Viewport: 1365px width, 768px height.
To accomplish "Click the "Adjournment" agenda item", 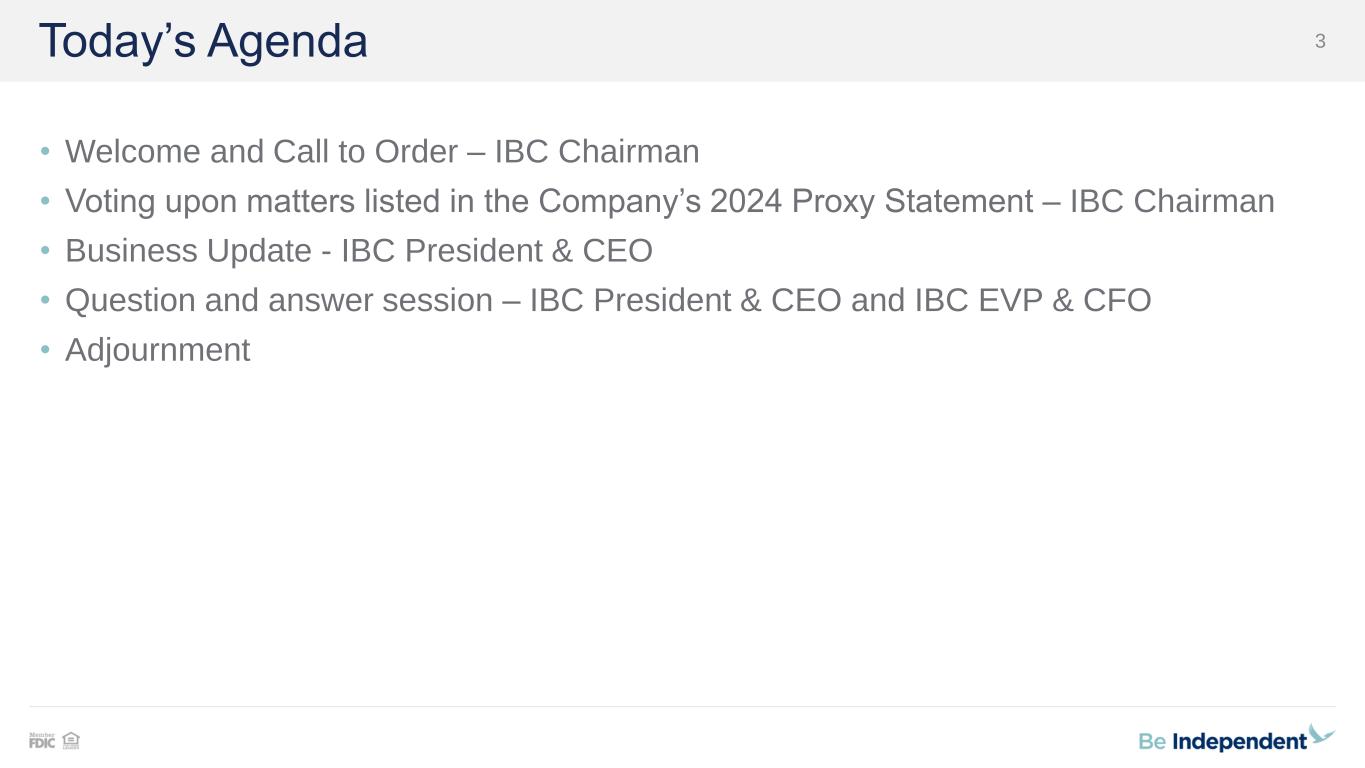I will (x=157, y=350).
